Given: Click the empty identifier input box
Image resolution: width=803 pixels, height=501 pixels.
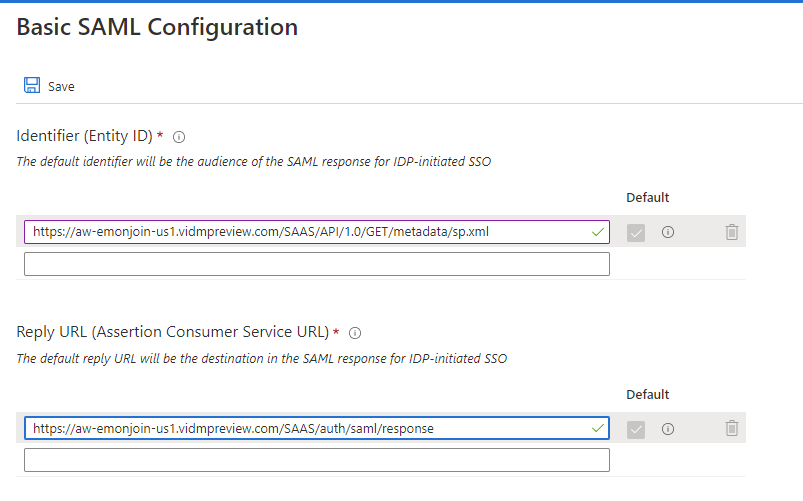Looking at the screenshot, I should point(316,264).
